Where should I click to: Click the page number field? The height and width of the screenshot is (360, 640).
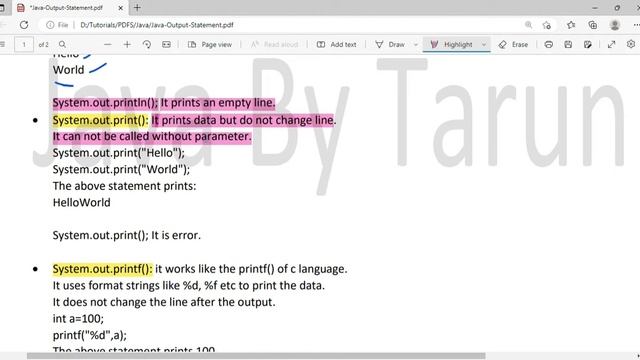(24, 44)
